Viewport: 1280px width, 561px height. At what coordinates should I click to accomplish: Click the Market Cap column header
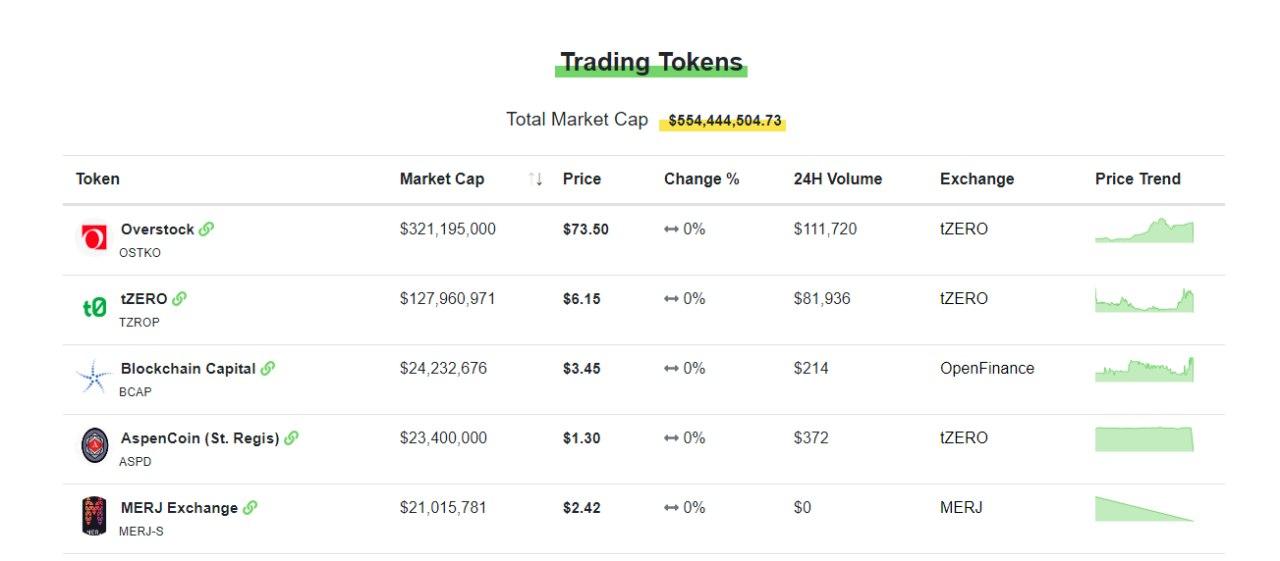pyautogui.click(x=442, y=179)
